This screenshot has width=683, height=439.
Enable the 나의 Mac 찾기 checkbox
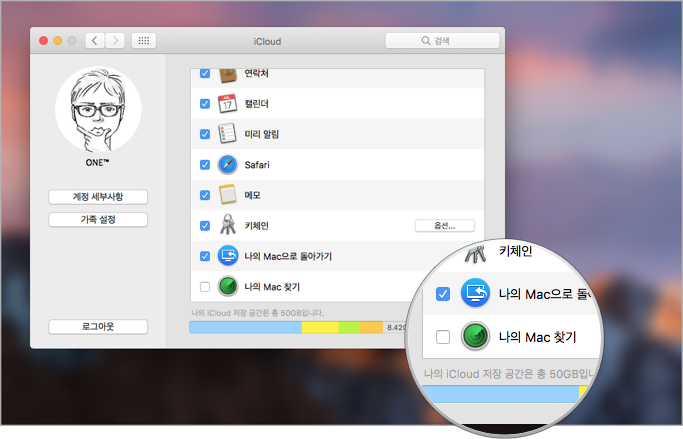[x=205, y=287]
